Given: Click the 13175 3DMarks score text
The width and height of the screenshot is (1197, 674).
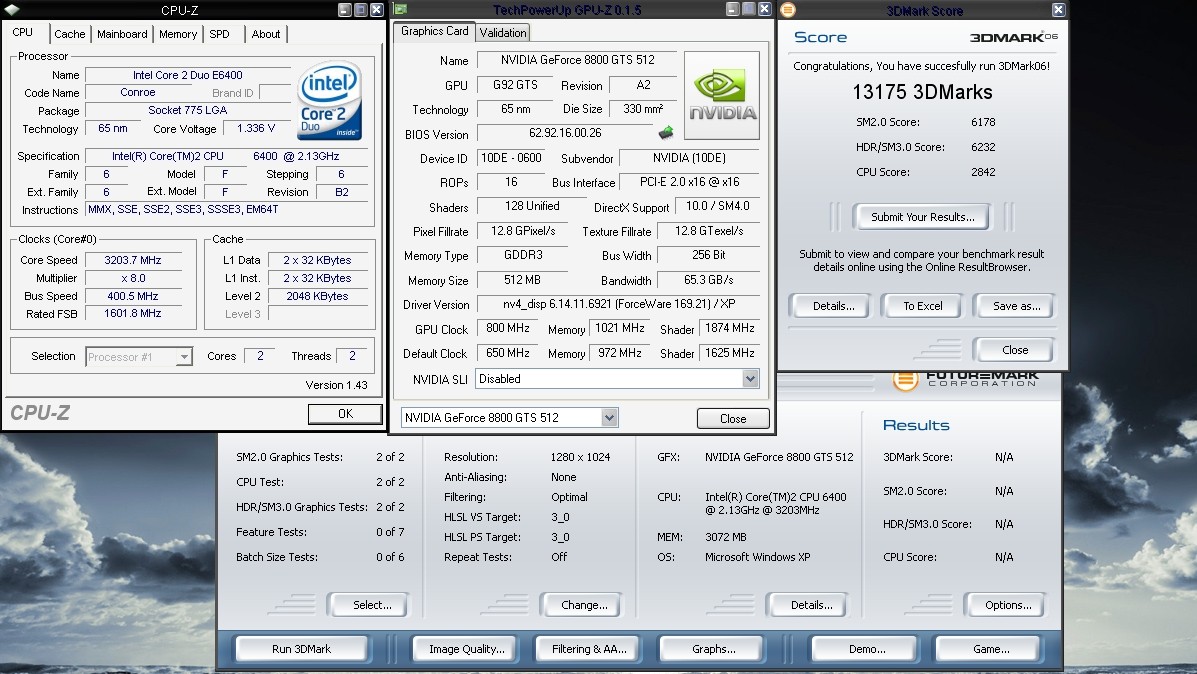Looking at the screenshot, I should click(x=922, y=92).
